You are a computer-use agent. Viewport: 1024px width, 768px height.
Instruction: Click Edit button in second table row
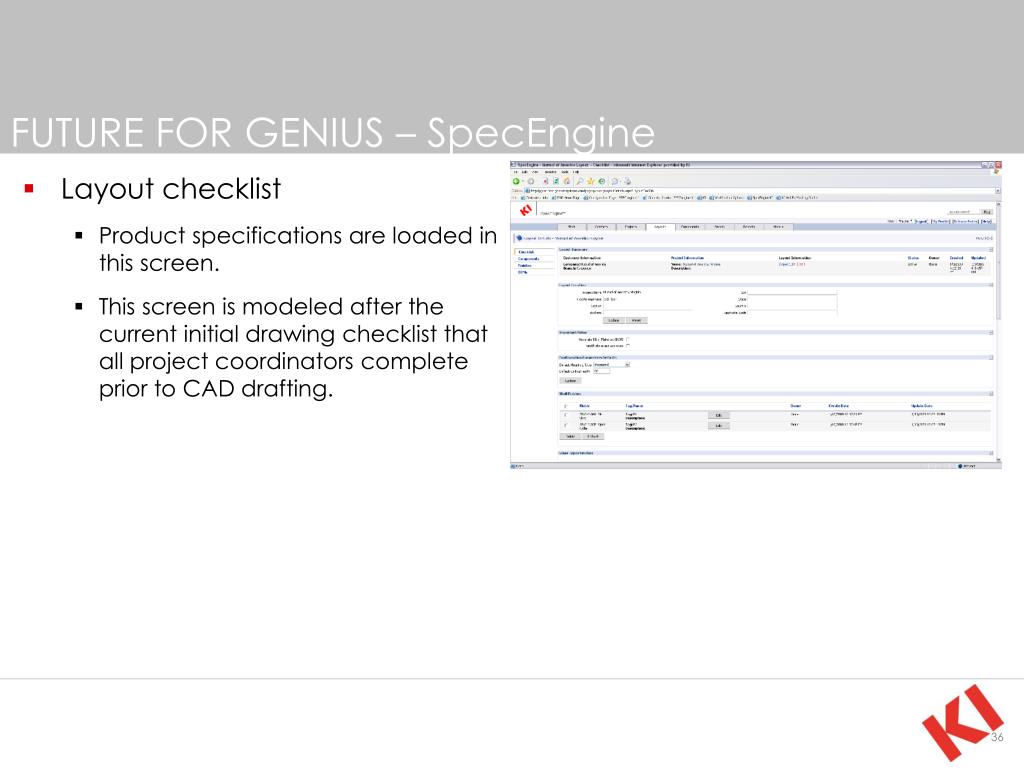(x=718, y=426)
